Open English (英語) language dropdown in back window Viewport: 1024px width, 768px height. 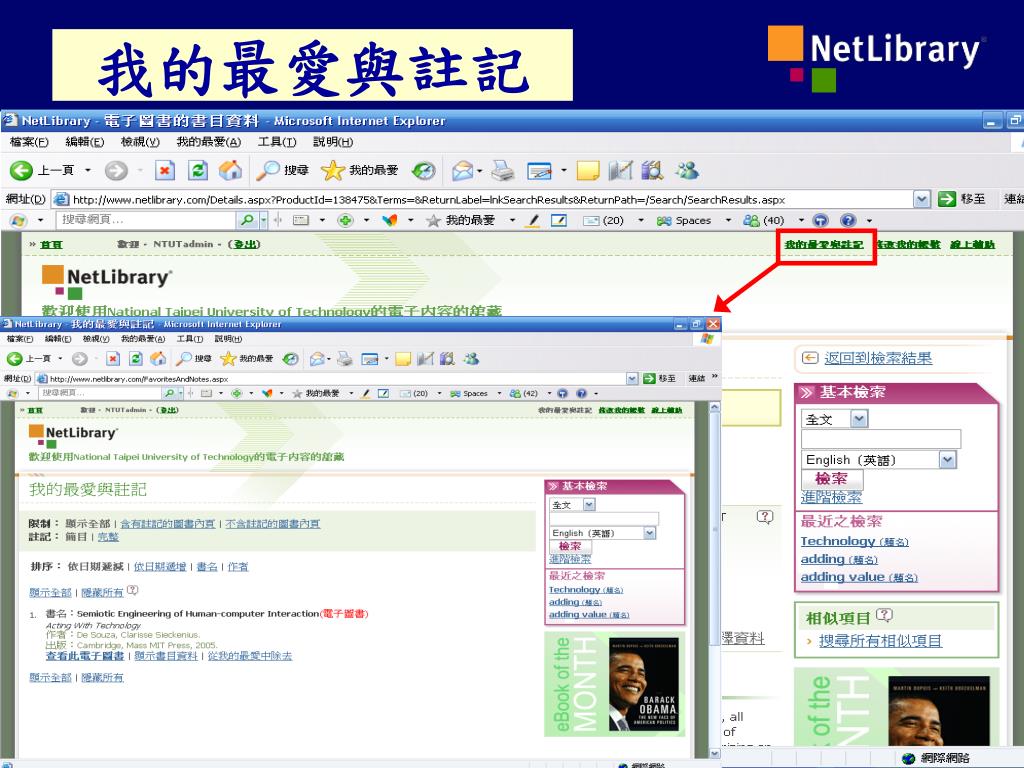pyautogui.click(x=947, y=460)
